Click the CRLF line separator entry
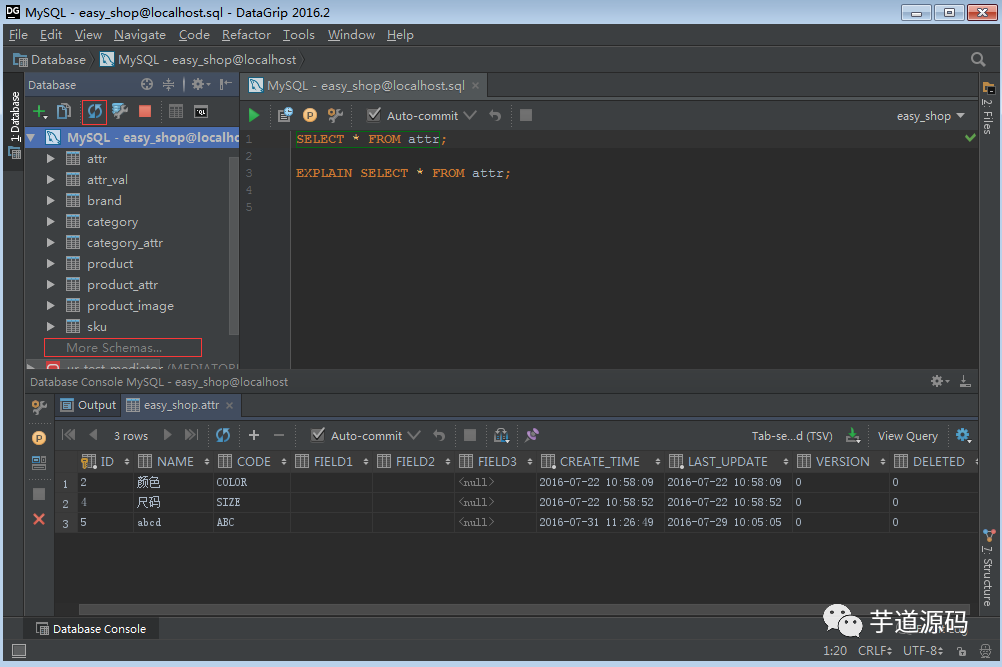The image size is (1002, 667). click(x=875, y=650)
